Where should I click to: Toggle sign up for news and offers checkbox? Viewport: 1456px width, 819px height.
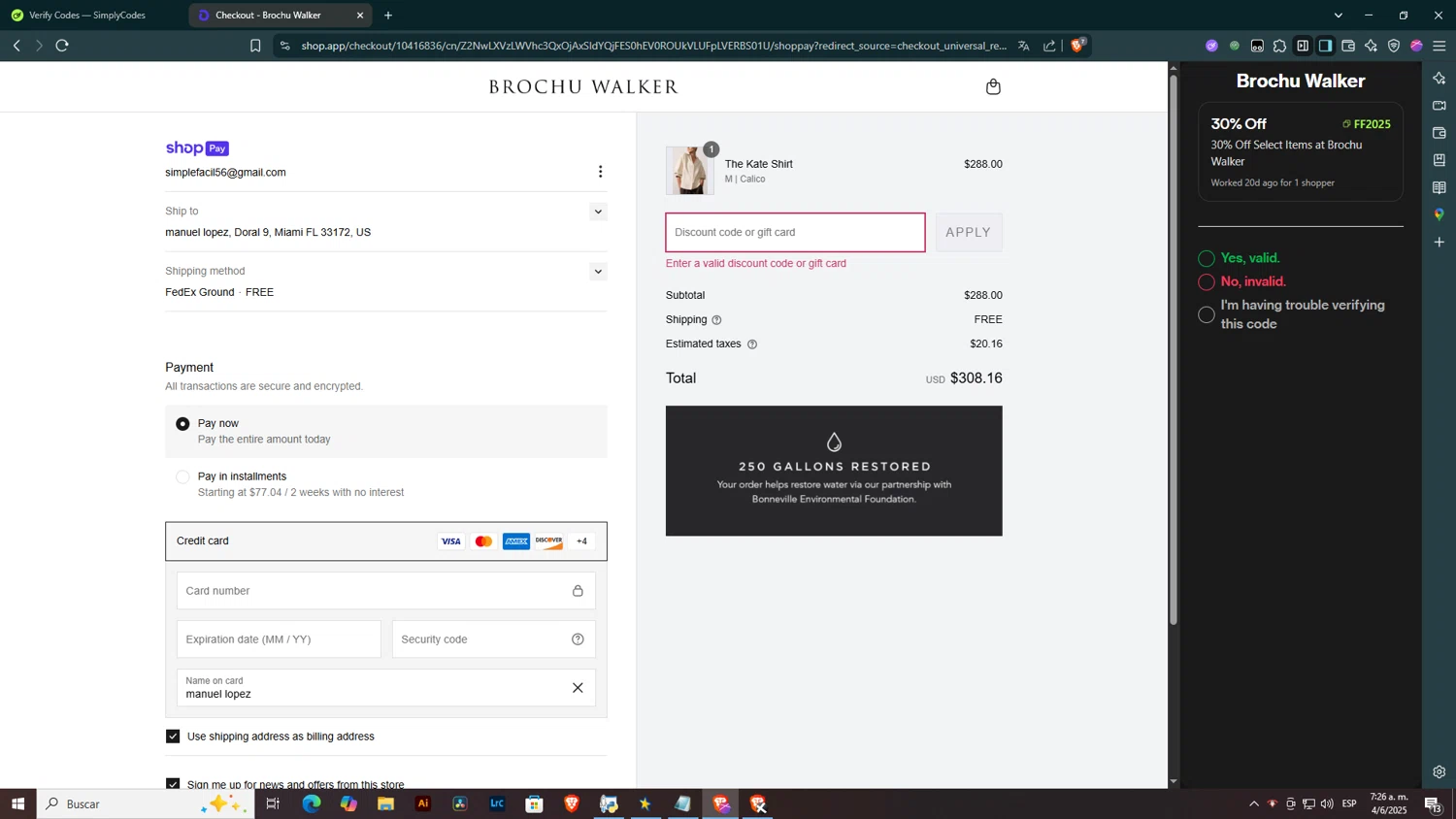click(x=173, y=783)
